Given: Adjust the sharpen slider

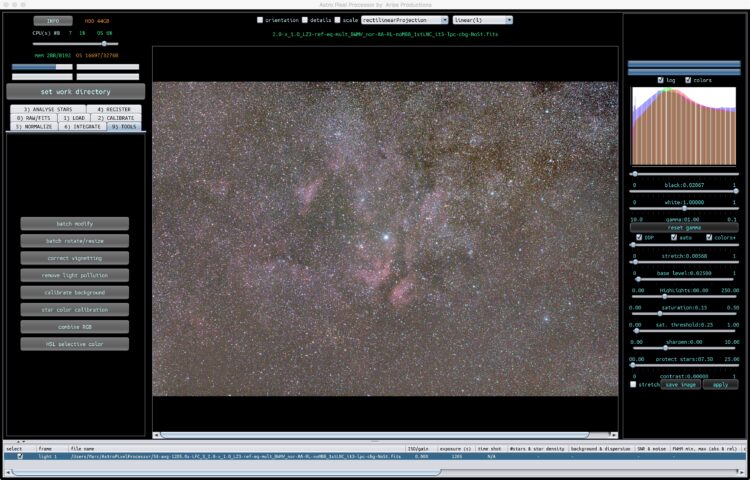Looking at the screenshot, I should point(684,331).
